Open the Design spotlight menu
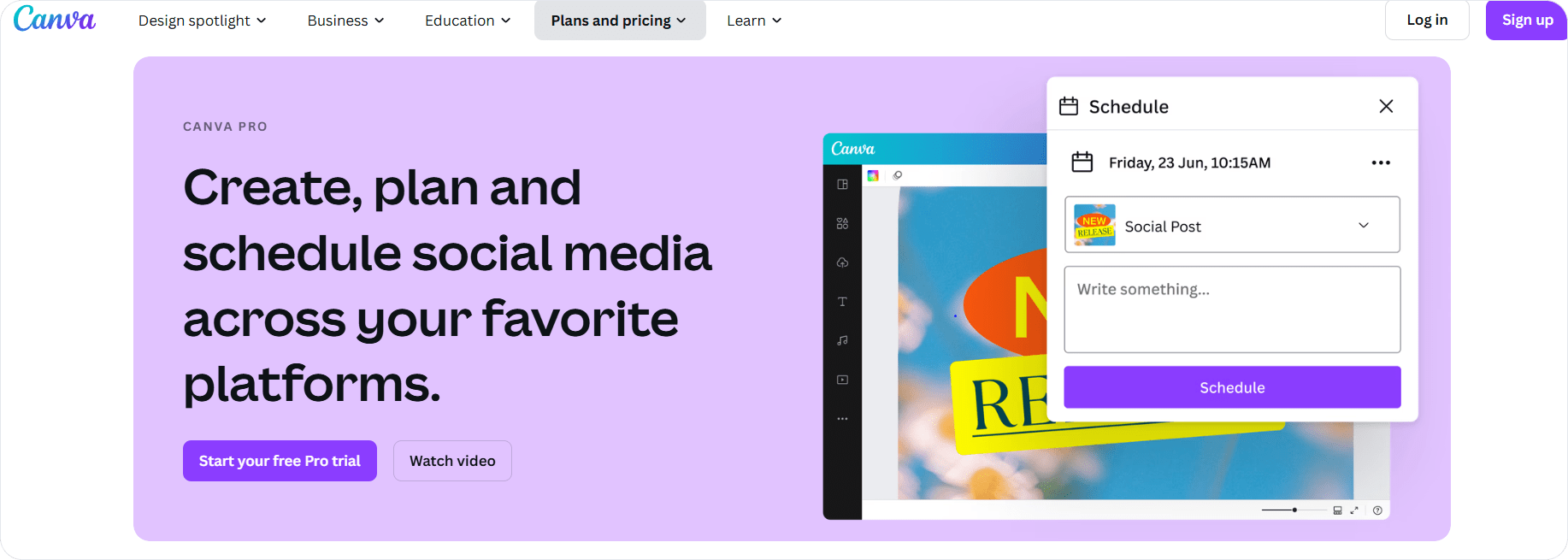1568x560 pixels. 202,21
